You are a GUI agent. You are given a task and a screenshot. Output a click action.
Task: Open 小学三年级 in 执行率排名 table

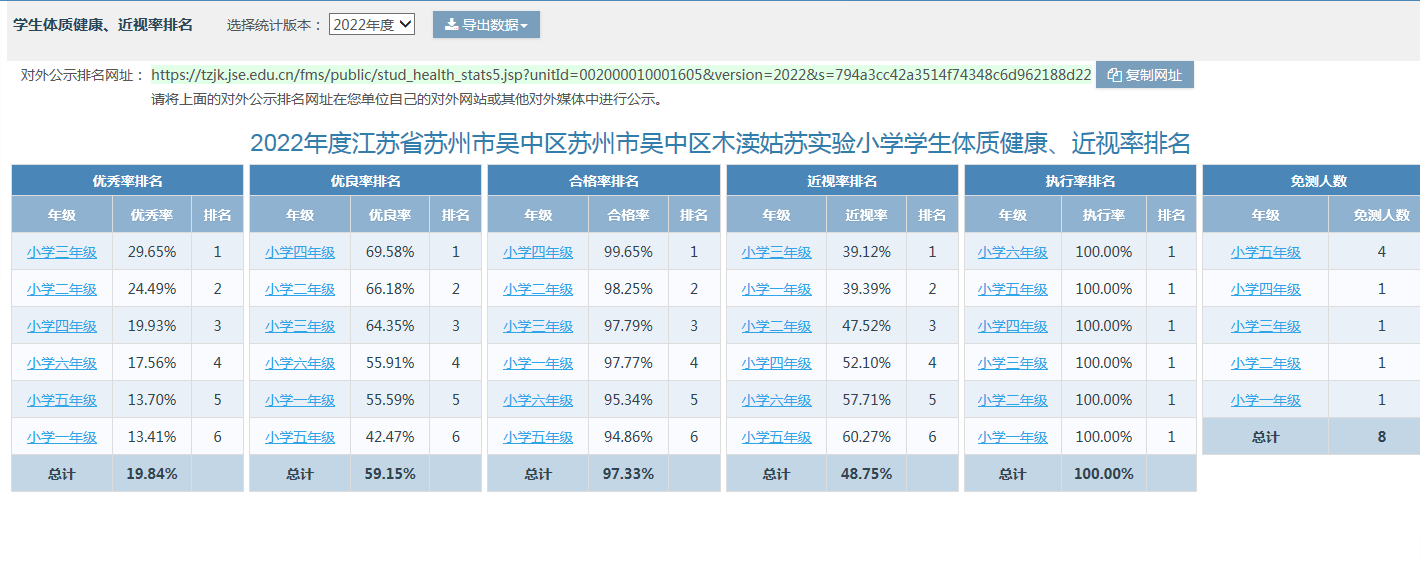click(x=1013, y=363)
